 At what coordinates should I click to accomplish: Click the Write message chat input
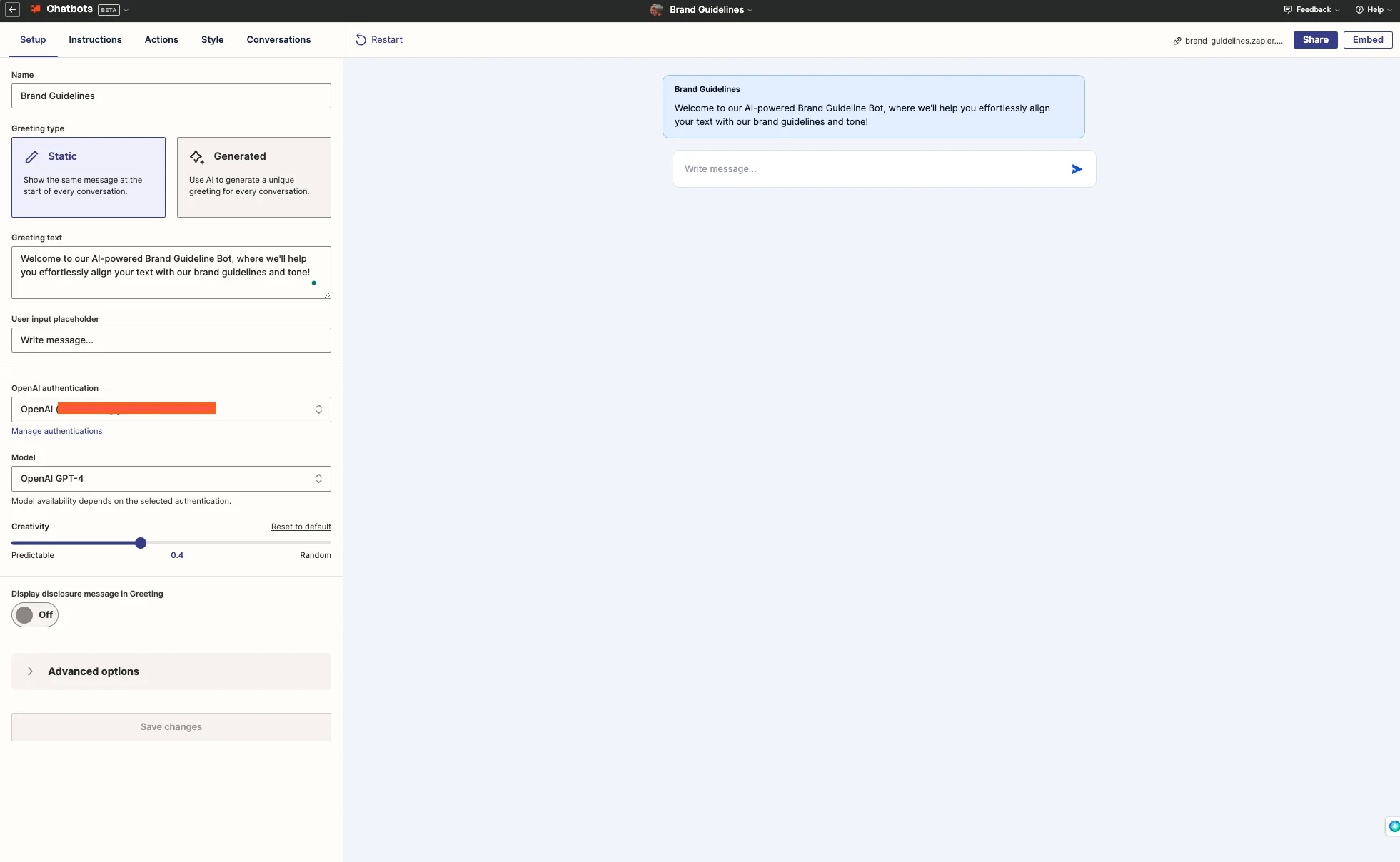click(x=871, y=169)
